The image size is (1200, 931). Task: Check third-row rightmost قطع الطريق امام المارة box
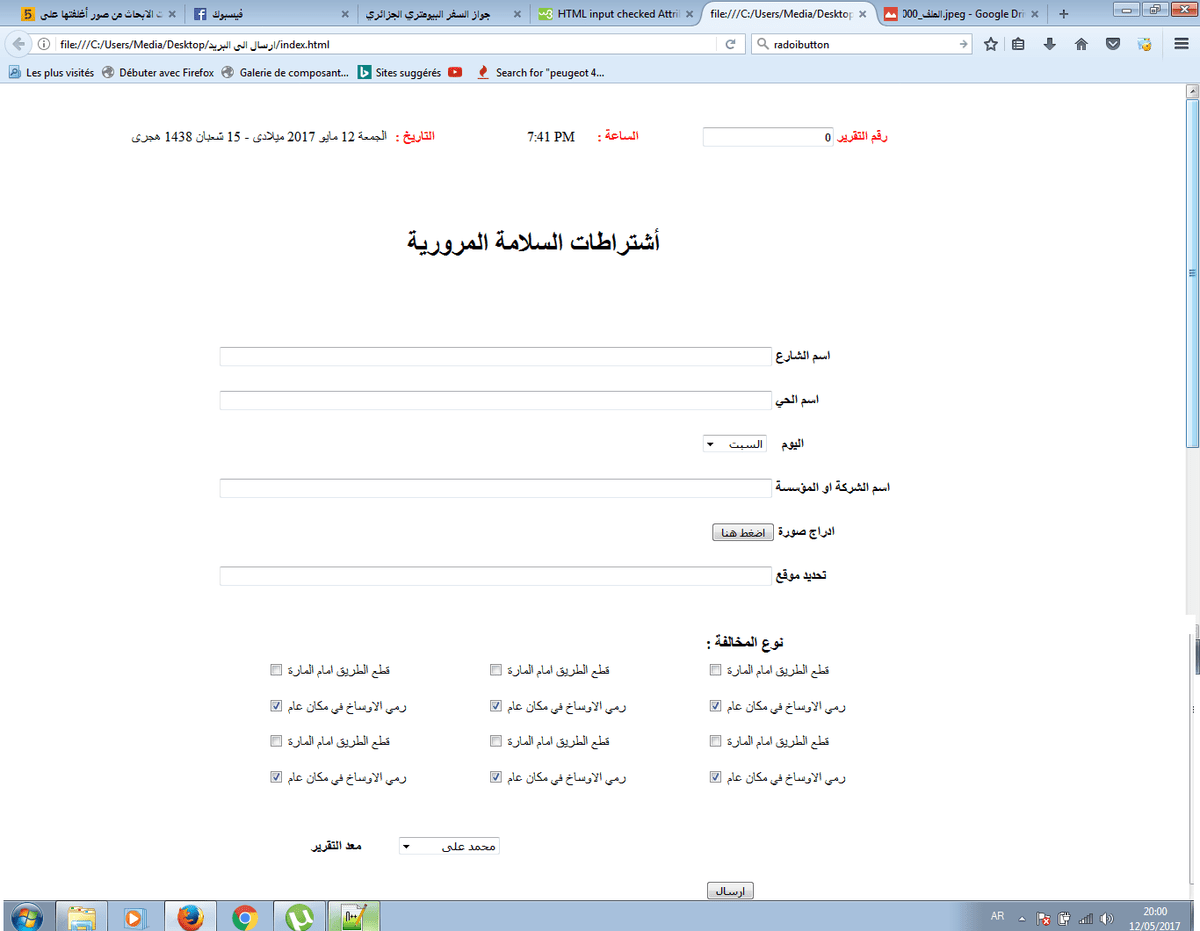[x=715, y=741]
